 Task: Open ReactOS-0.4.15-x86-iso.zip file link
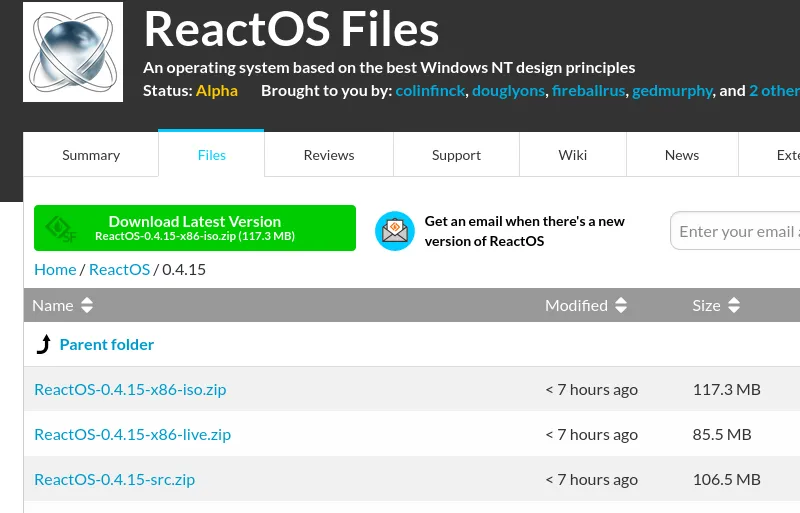click(x=130, y=389)
